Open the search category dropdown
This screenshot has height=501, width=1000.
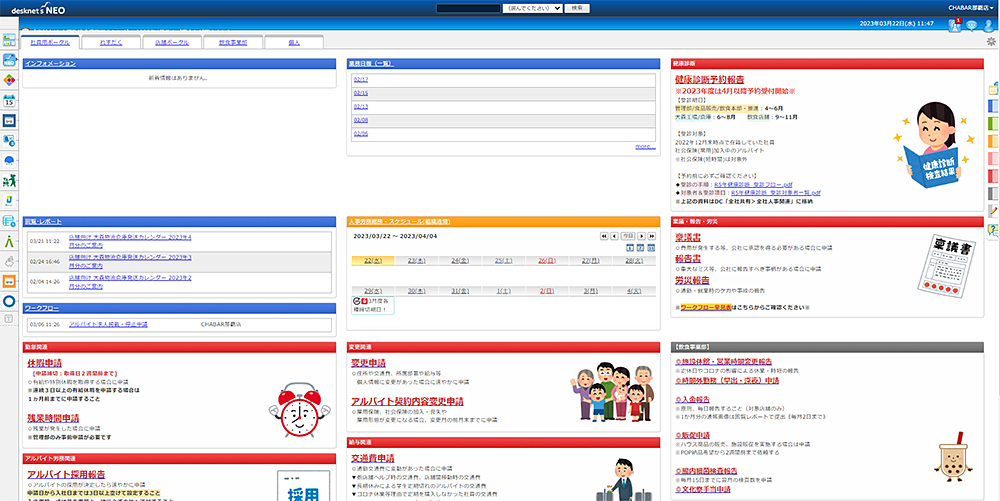tap(532, 8)
